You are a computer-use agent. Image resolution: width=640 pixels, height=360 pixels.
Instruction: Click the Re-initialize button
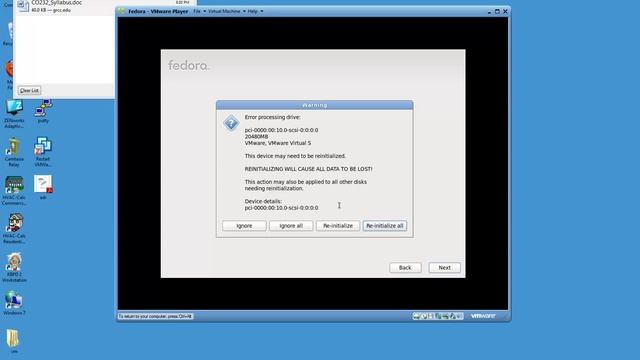(338, 226)
